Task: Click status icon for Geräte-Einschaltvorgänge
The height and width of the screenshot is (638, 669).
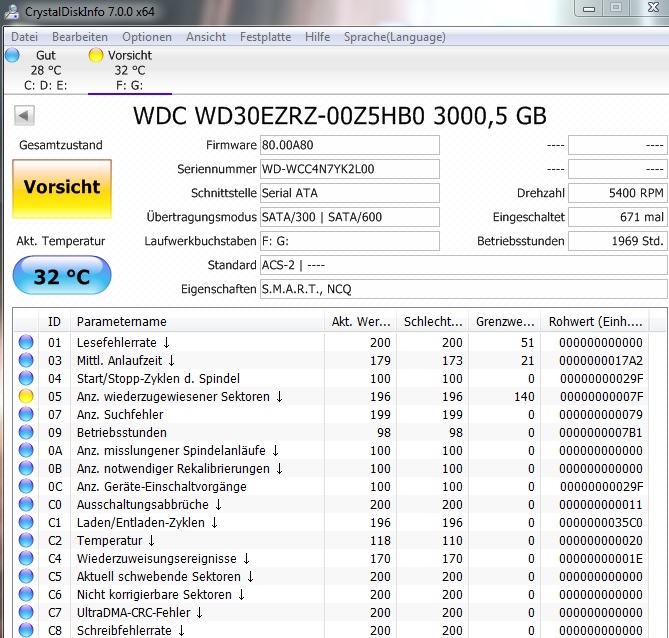Action: pyautogui.click(x=26, y=487)
